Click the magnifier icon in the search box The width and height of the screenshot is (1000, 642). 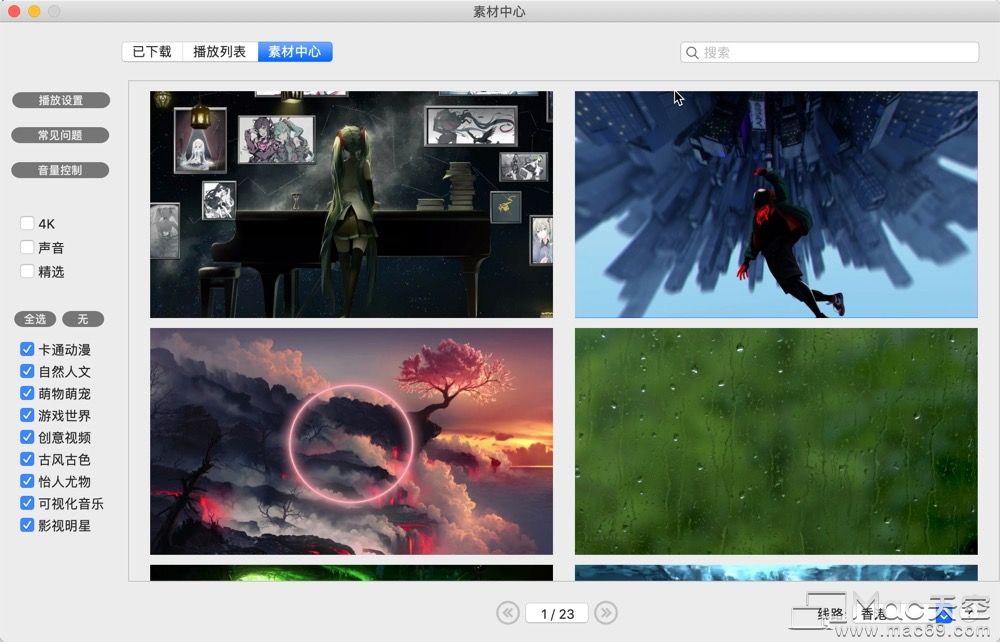coord(692,53)
